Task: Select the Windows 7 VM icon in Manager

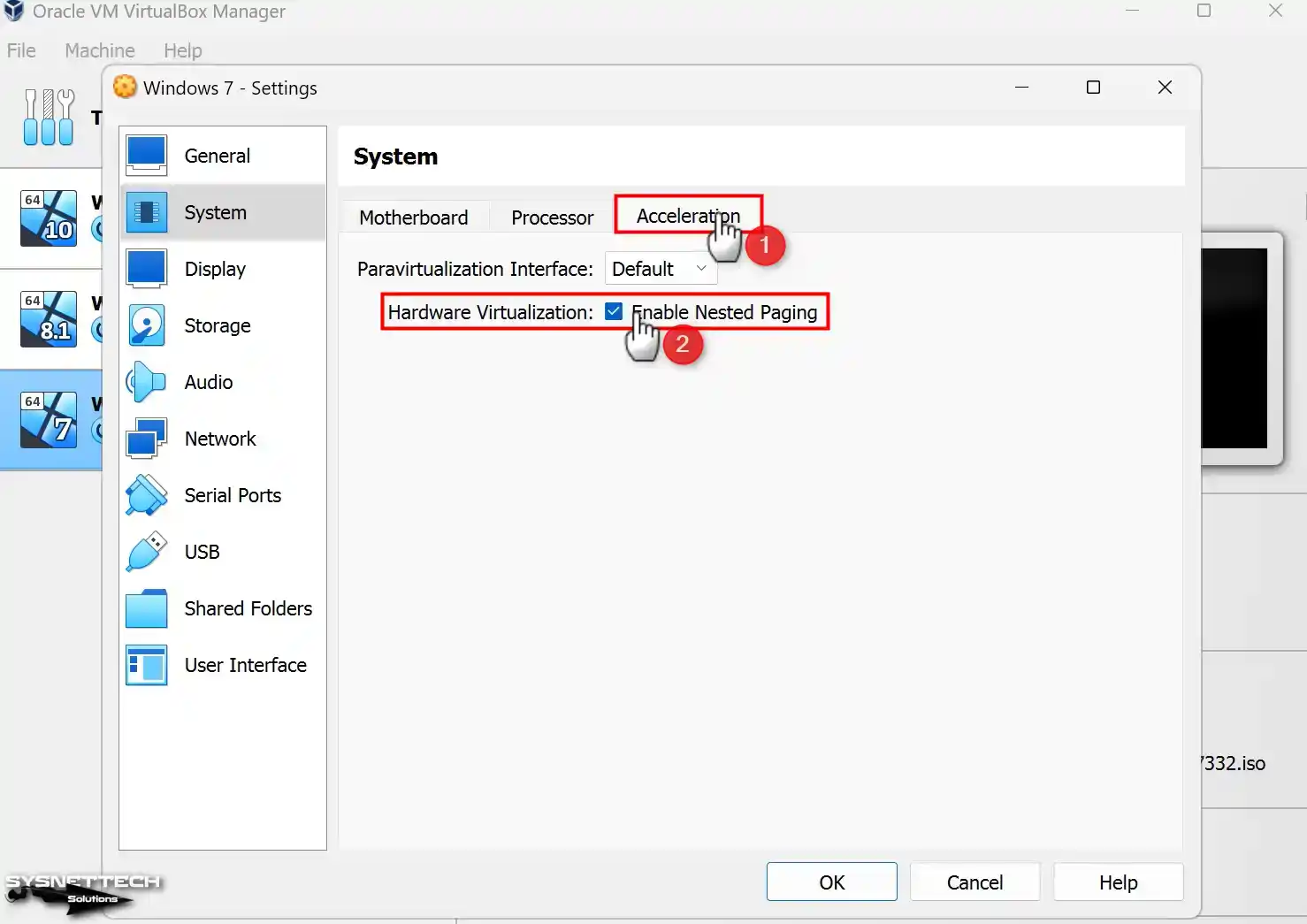Action: click(x=49, y=419)
